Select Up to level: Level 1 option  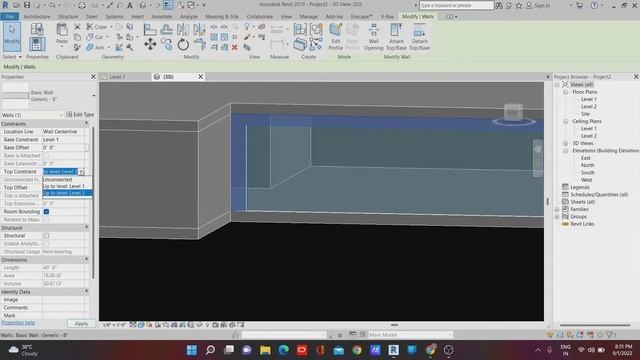67,186
